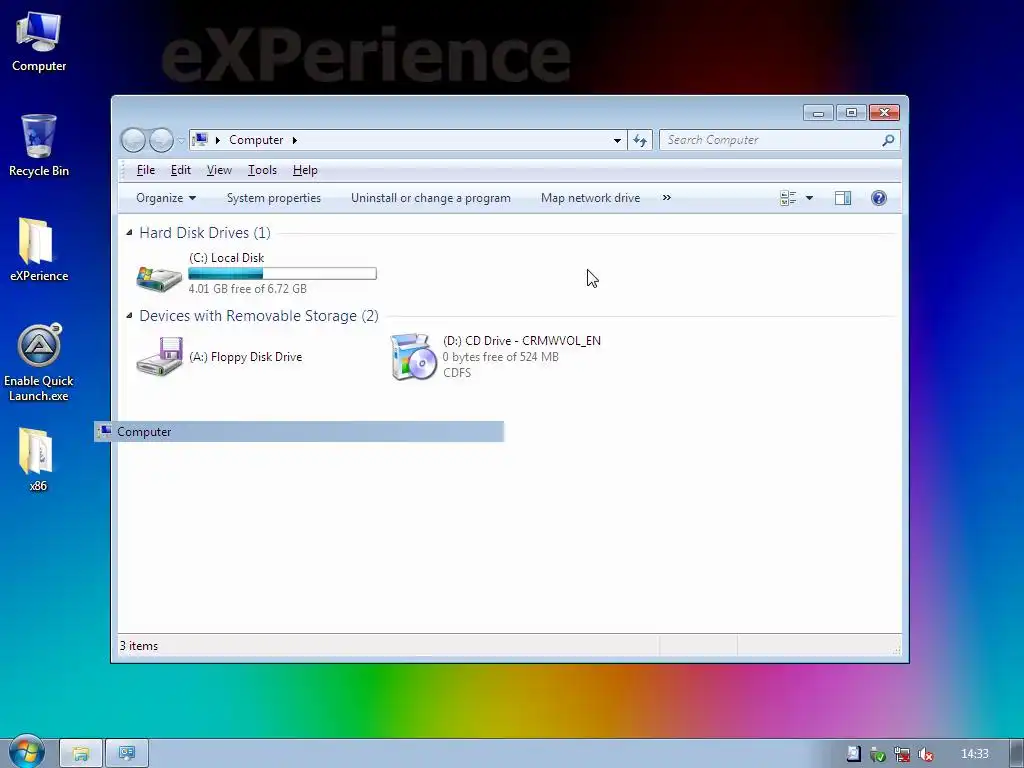The width and height of the screenshot is (1024, 768).
Task: Select the (A:) Floppy Disk Drive icon
Action: [x=159, y=357]
